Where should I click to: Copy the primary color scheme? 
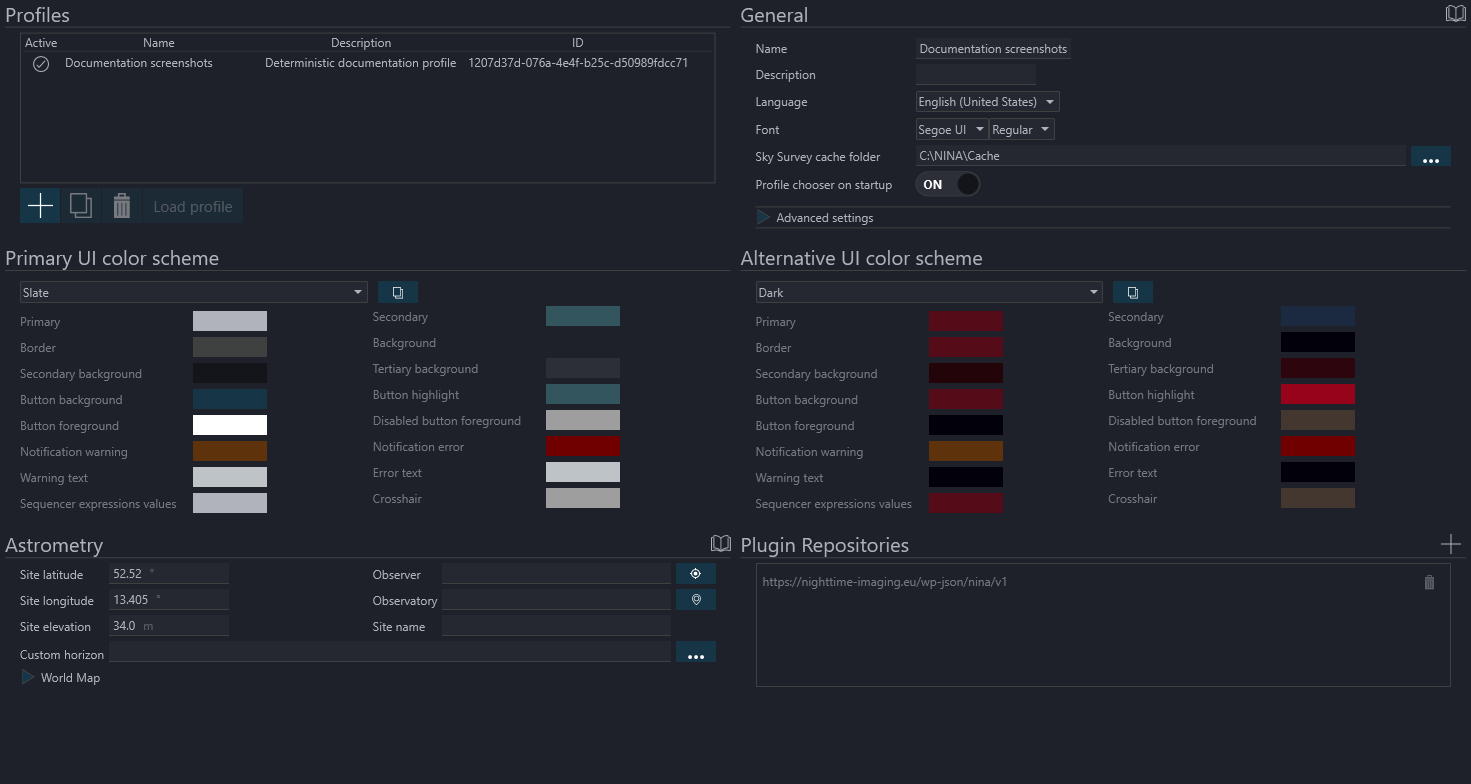click(x=398, y=292)
